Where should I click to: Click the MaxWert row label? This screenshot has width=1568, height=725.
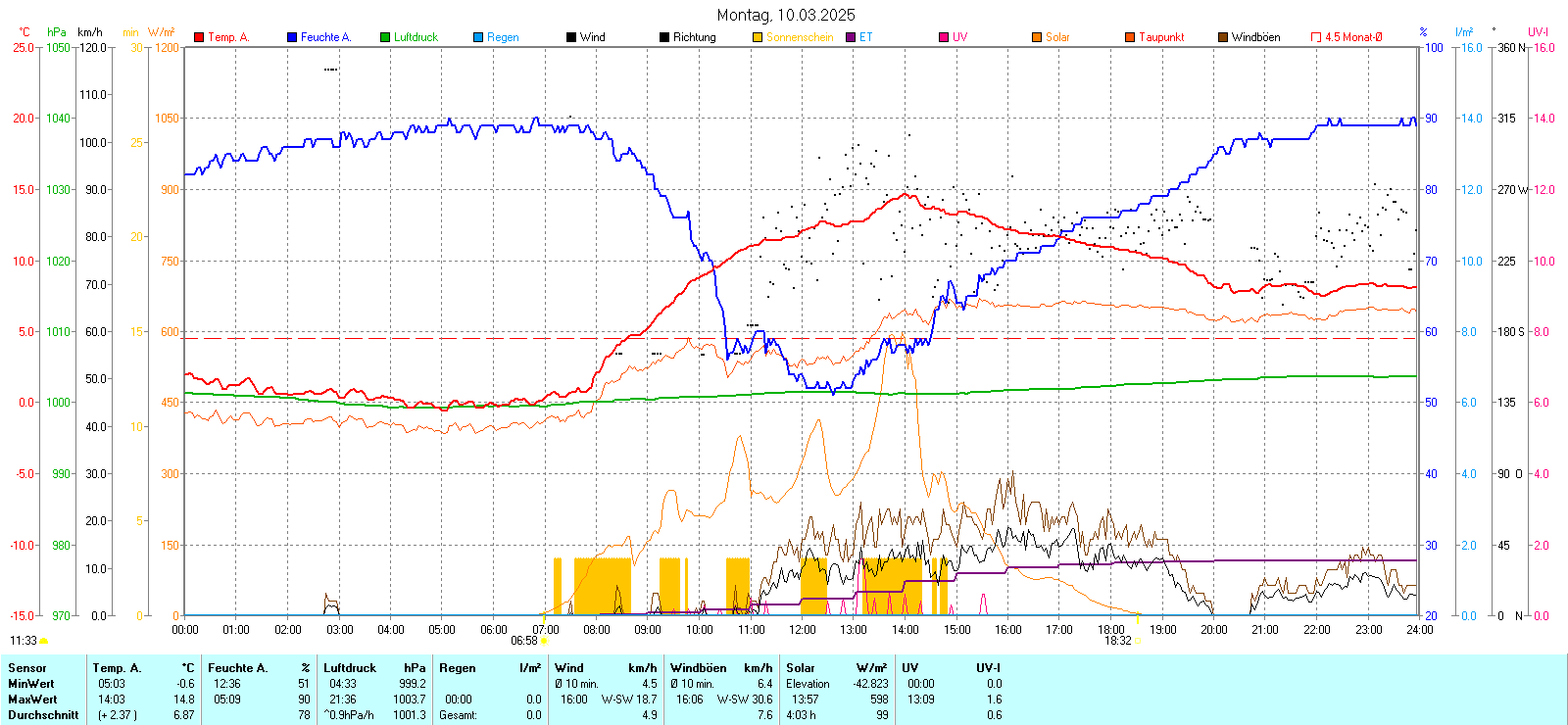point(32,700)
